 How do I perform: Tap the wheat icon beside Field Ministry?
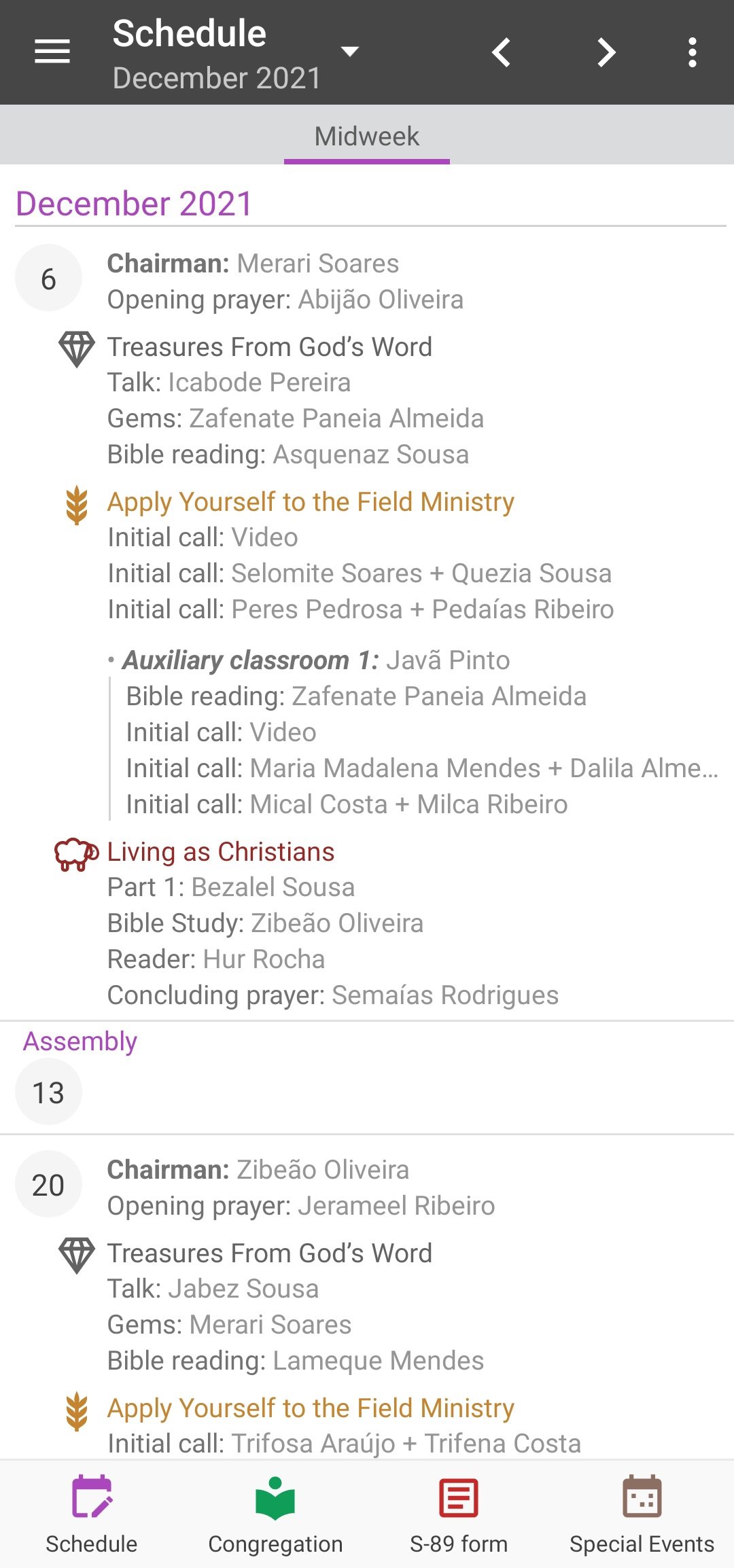(77, 505)
